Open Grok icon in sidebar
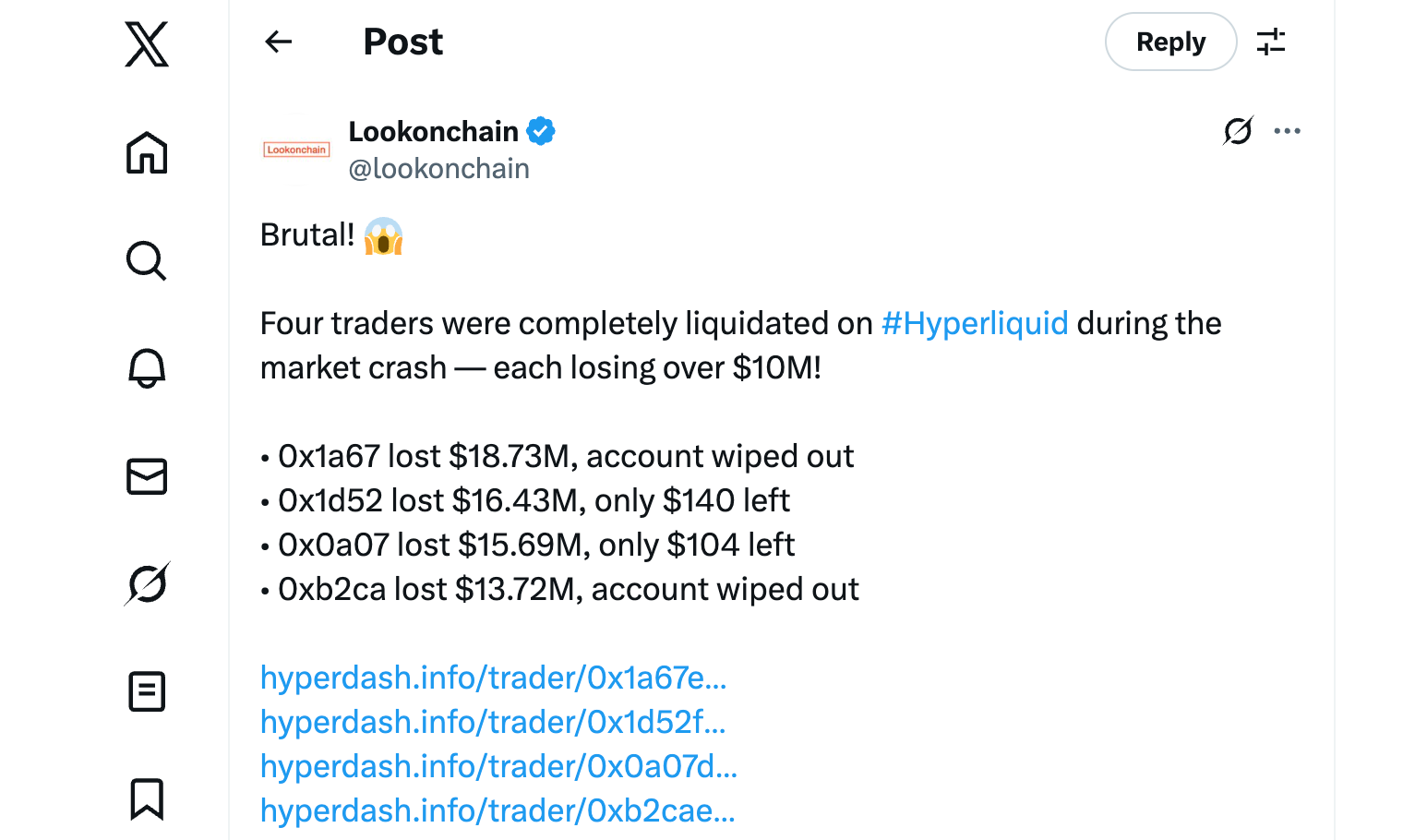The image size is (1427, 840). pos(147,583)
